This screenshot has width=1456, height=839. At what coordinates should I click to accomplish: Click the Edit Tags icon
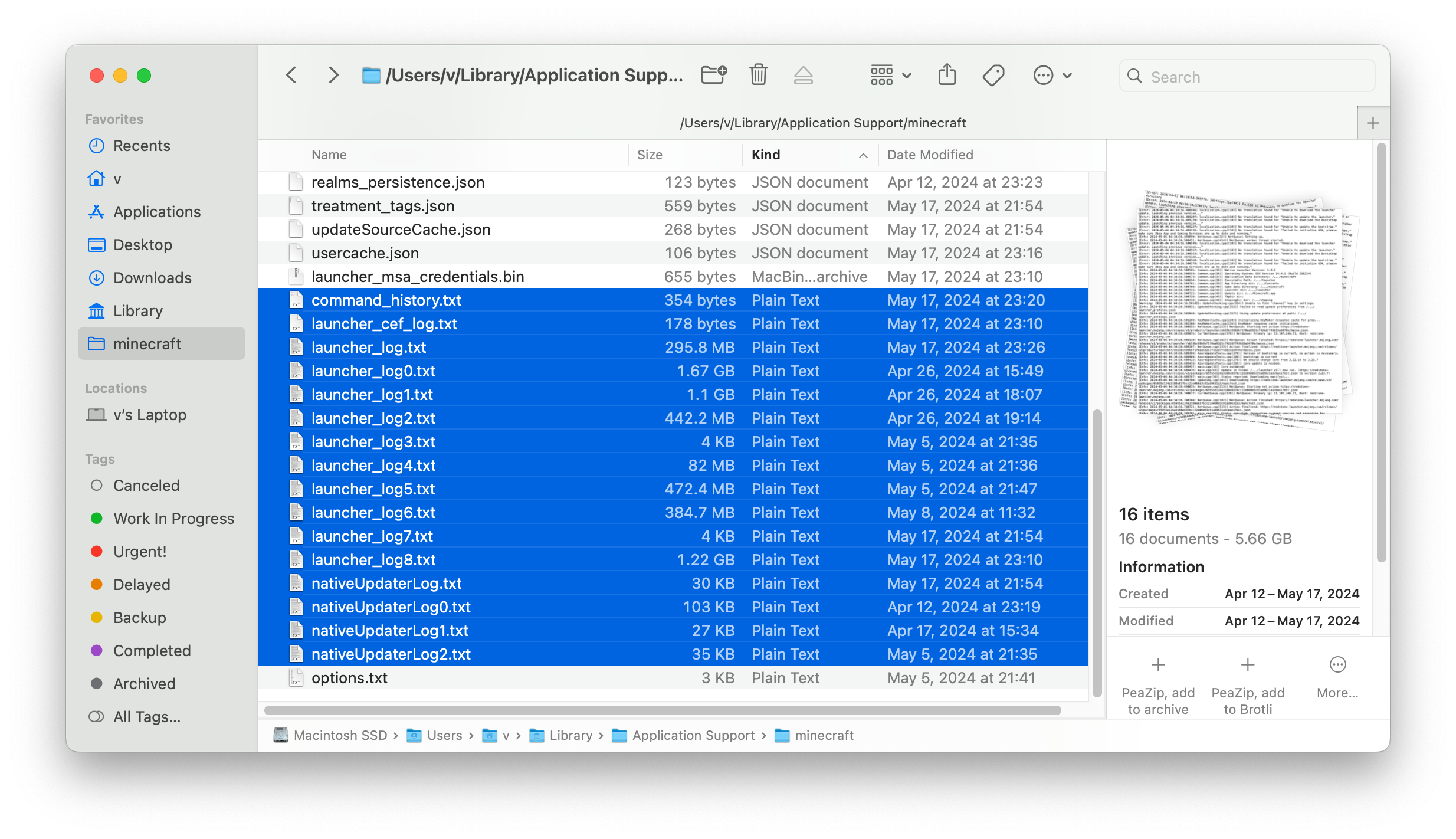993,75
